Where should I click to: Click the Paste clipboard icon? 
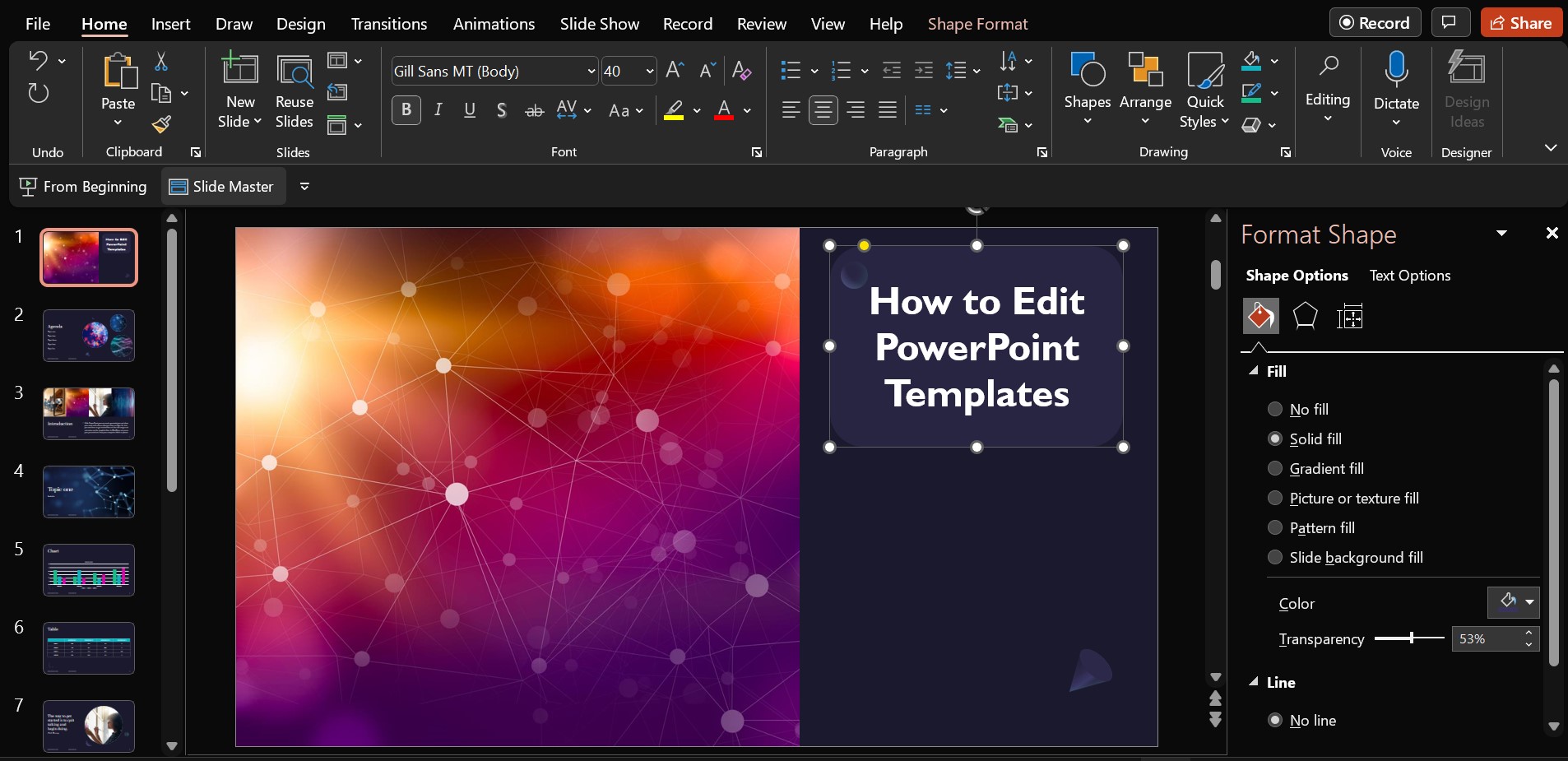[x=119, y=71]
